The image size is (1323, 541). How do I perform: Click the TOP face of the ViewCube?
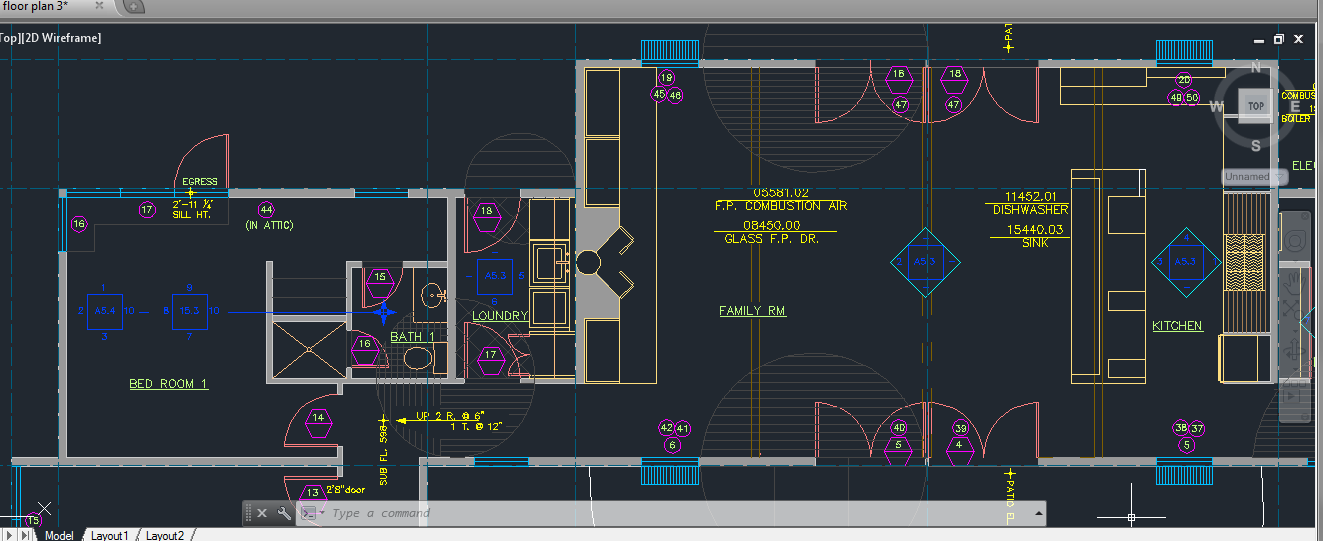click(1255, 105)
